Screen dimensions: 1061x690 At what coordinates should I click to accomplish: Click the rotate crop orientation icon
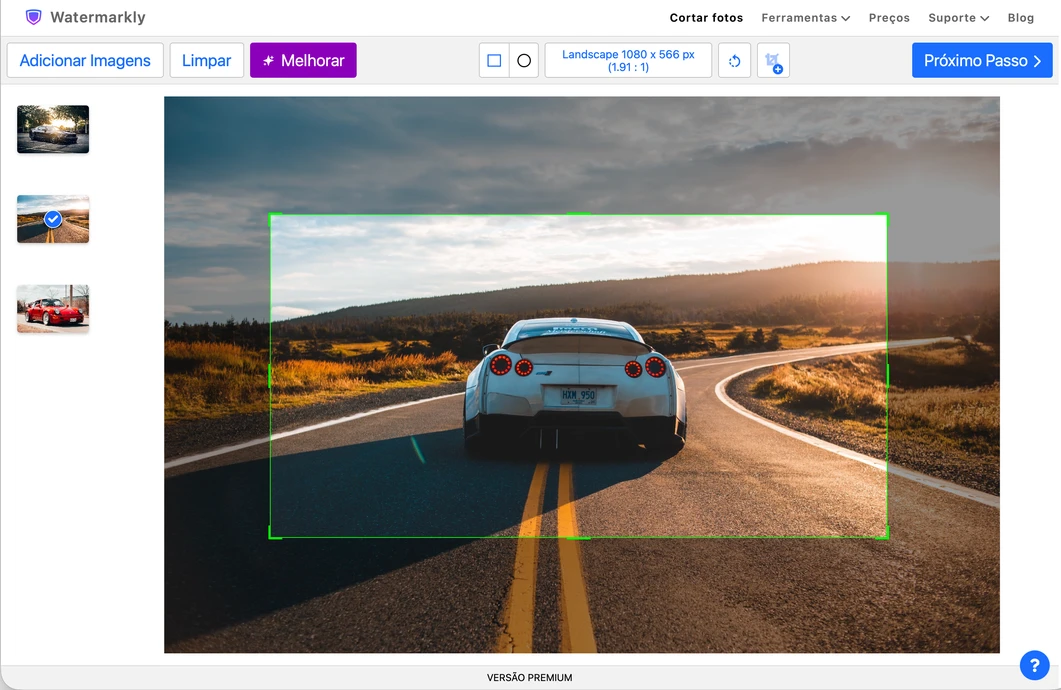(x=734, y=60)
